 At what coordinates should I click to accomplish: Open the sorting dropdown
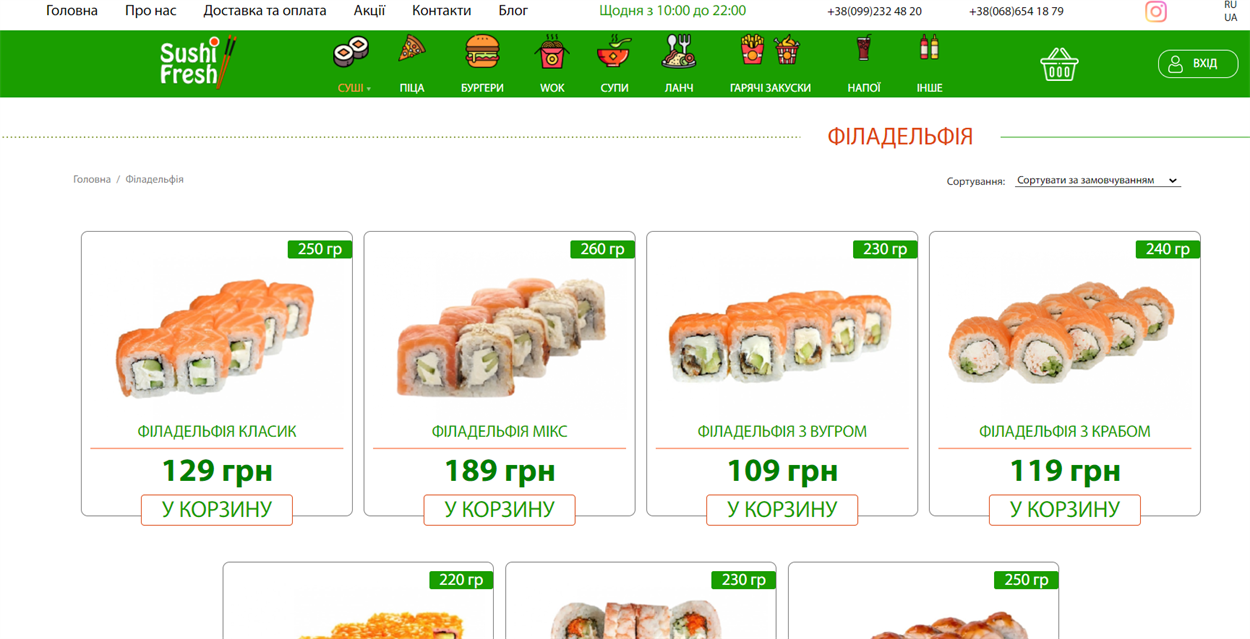point(1097,181)
